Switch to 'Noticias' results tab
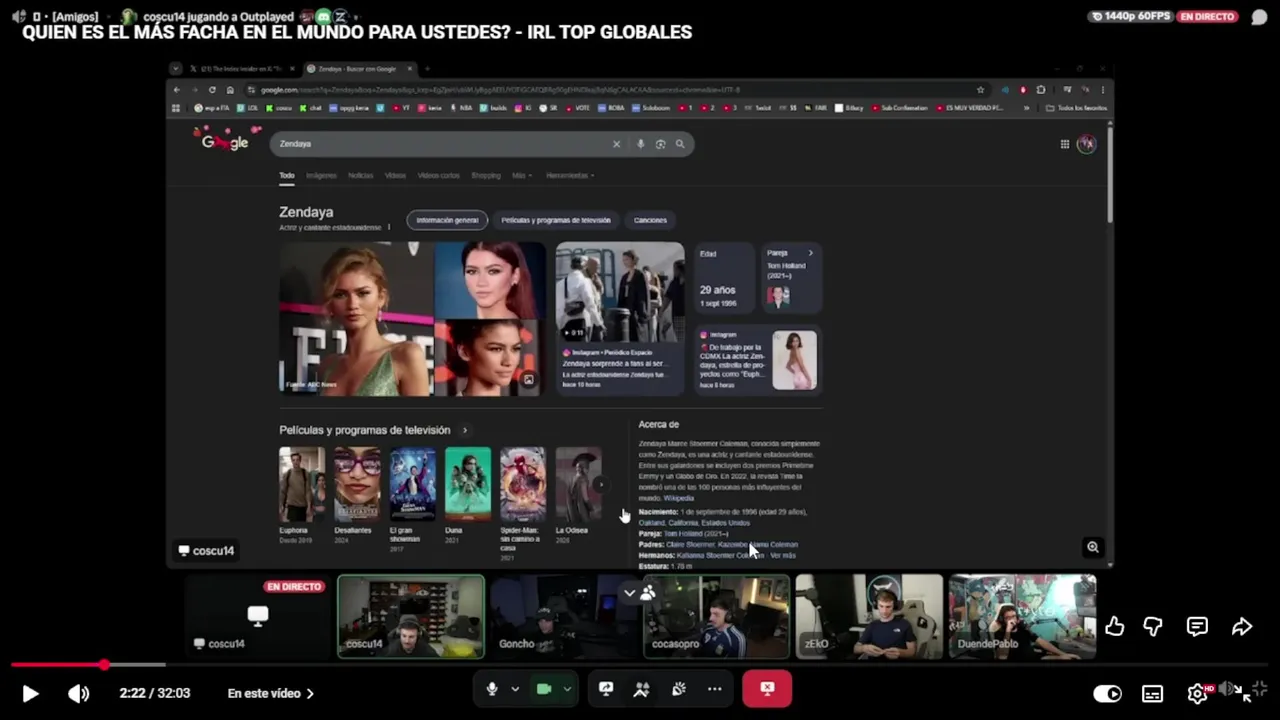The image size is (1280, 720). (x=361, y=176)
